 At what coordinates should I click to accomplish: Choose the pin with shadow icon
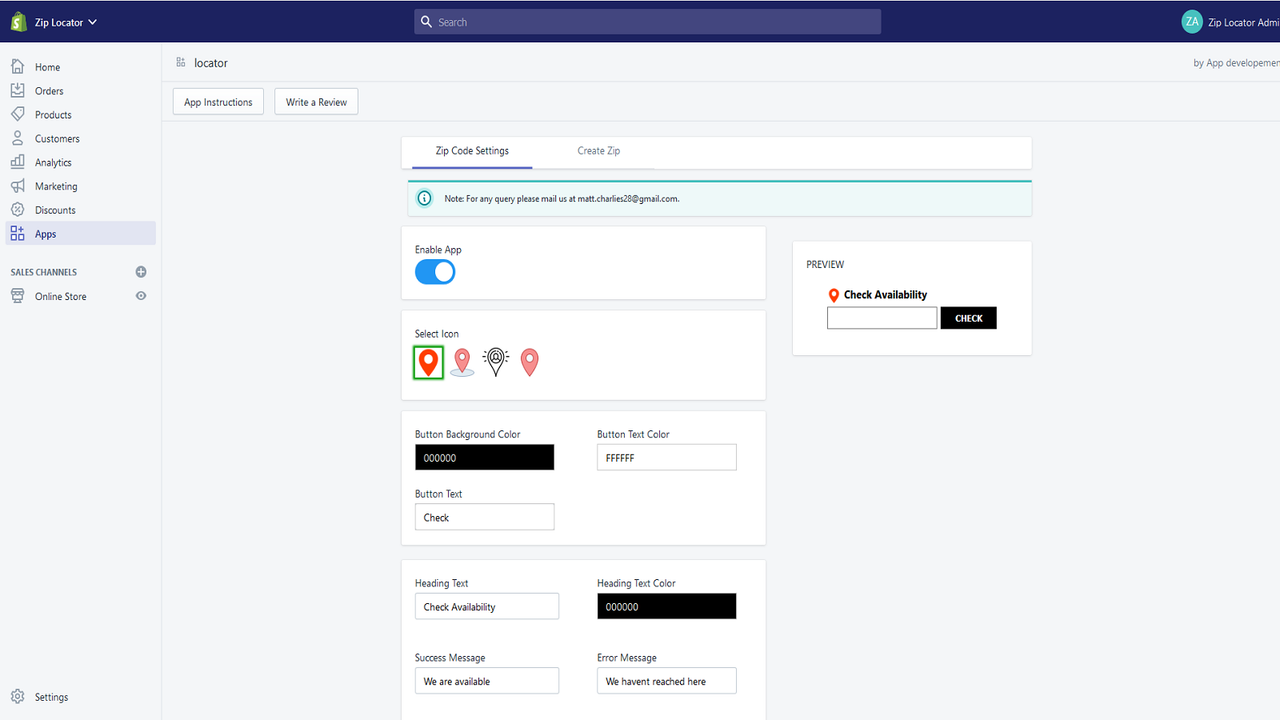click(x=462, y=362)
